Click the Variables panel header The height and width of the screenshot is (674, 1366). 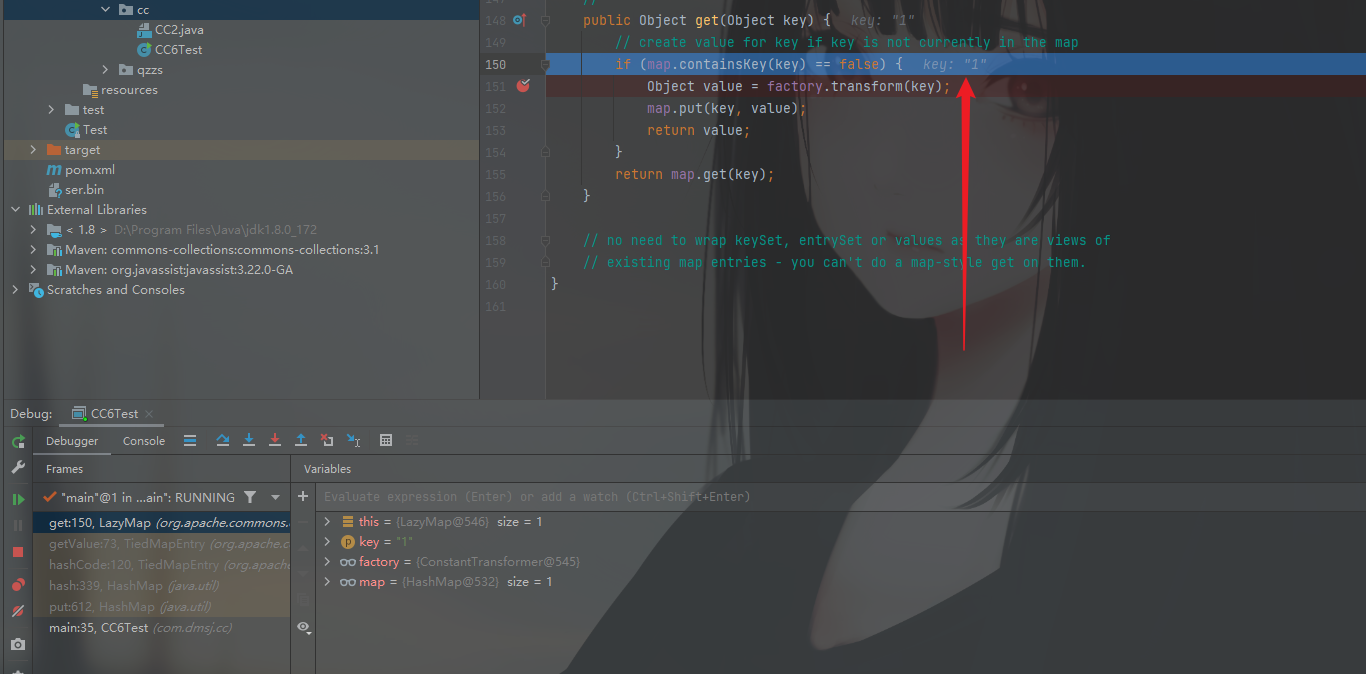pos(327,469)
